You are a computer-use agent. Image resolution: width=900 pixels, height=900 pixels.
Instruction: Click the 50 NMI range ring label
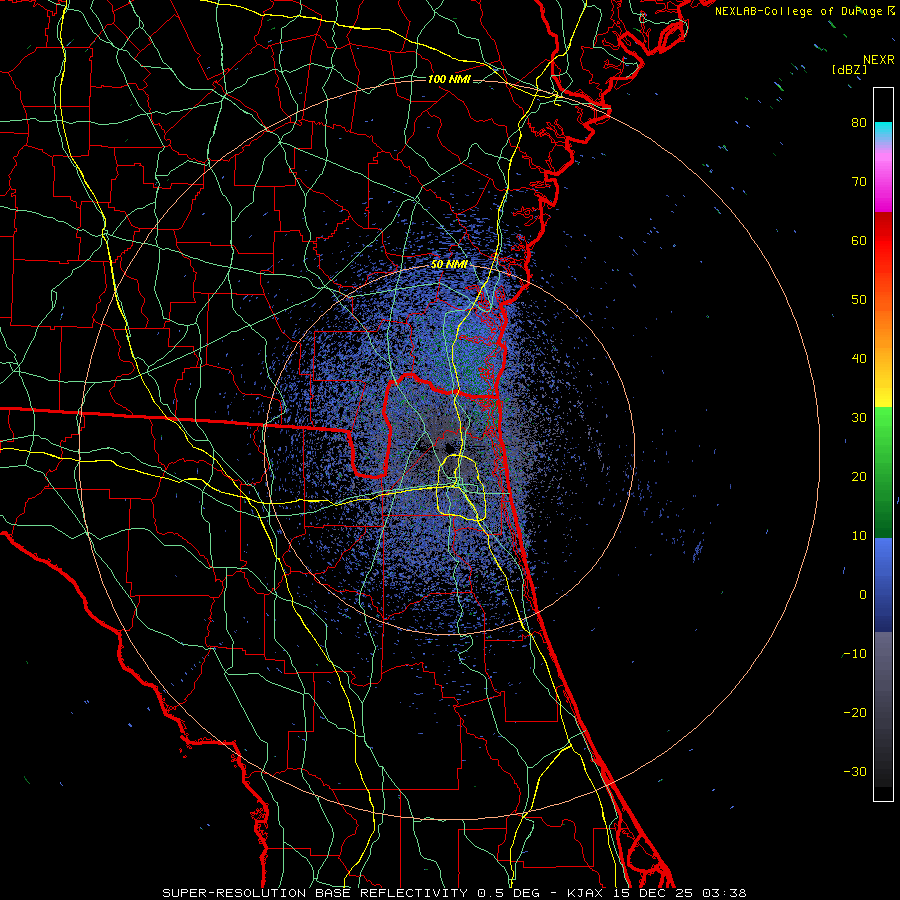point(449,264)
